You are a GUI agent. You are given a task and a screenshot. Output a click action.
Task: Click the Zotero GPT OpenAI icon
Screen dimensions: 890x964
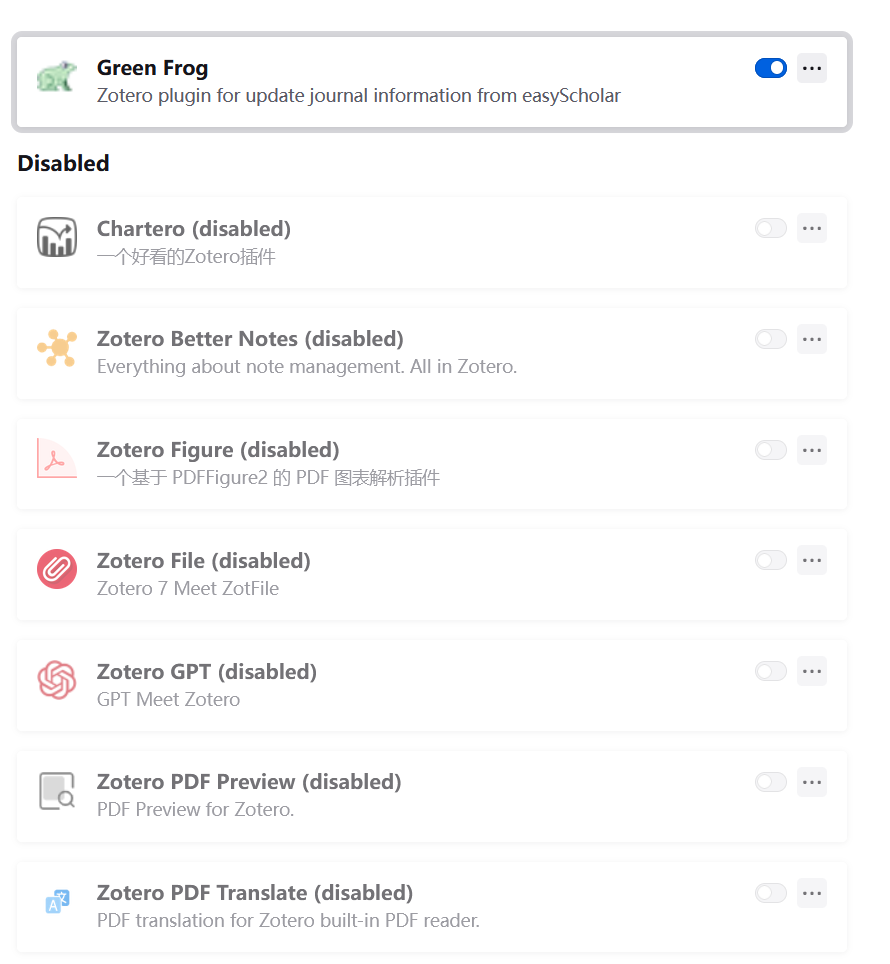pyautogui.click(x=57, y=680)
